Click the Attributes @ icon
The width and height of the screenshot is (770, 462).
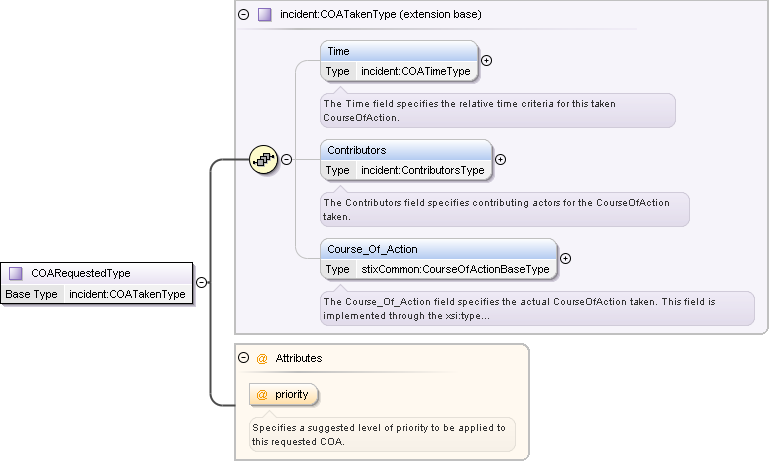coord(262,358)
